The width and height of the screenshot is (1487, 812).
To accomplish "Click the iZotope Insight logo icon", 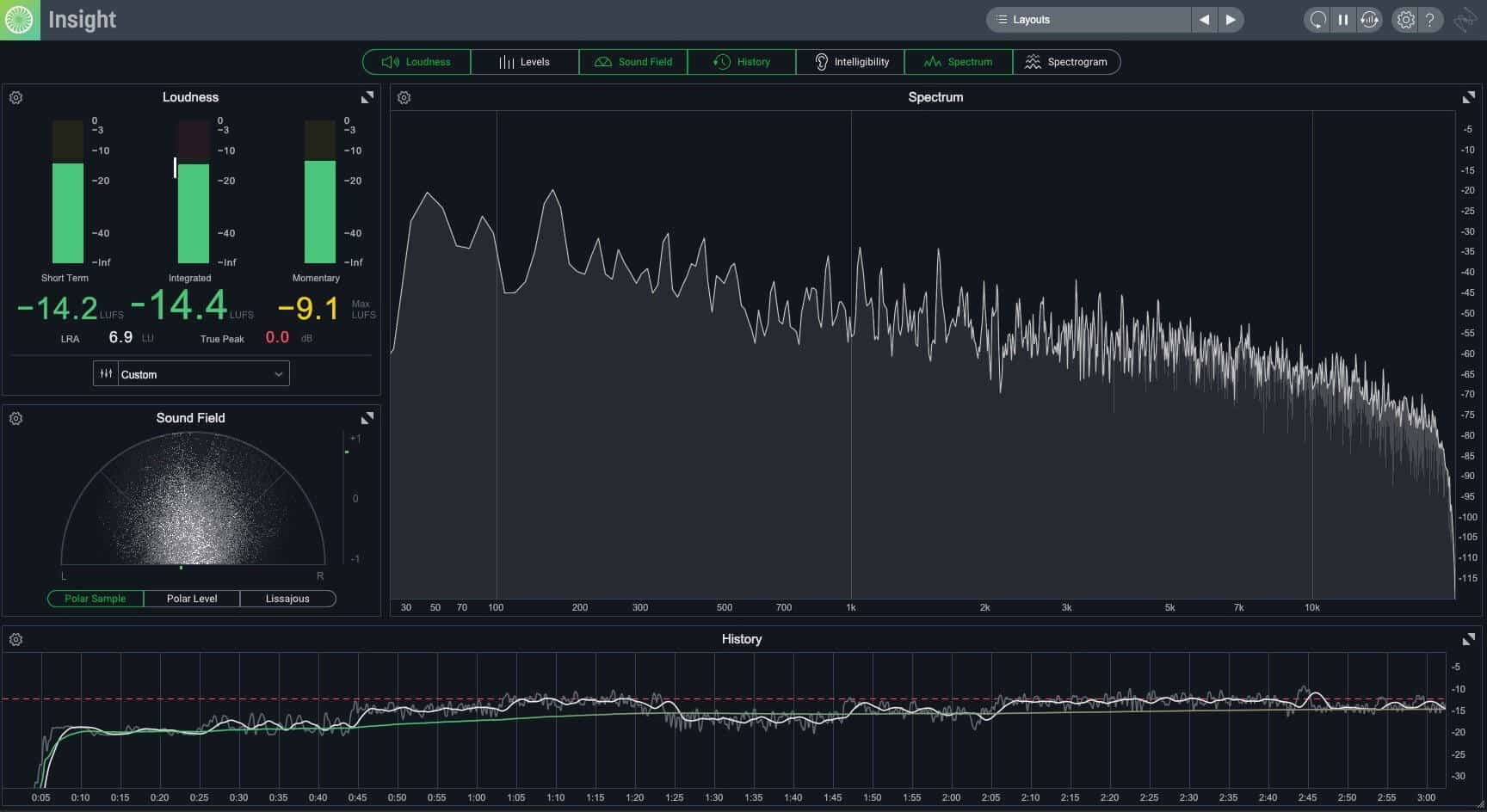I will (x=19, y=19).
